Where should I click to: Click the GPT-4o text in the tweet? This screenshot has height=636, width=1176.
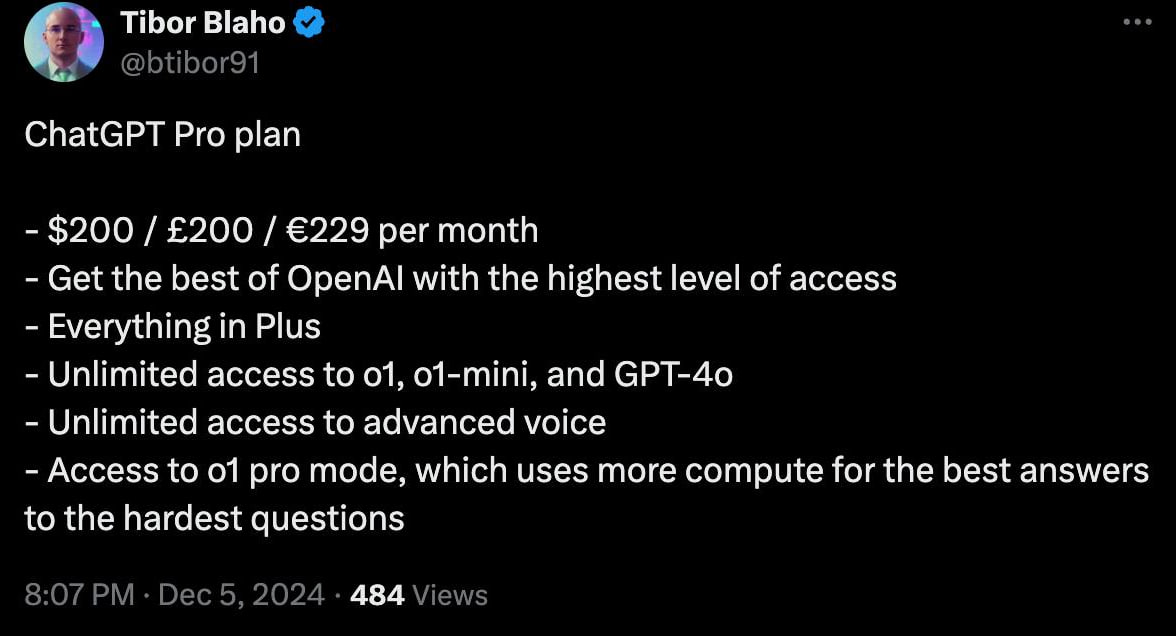point(669,374)
